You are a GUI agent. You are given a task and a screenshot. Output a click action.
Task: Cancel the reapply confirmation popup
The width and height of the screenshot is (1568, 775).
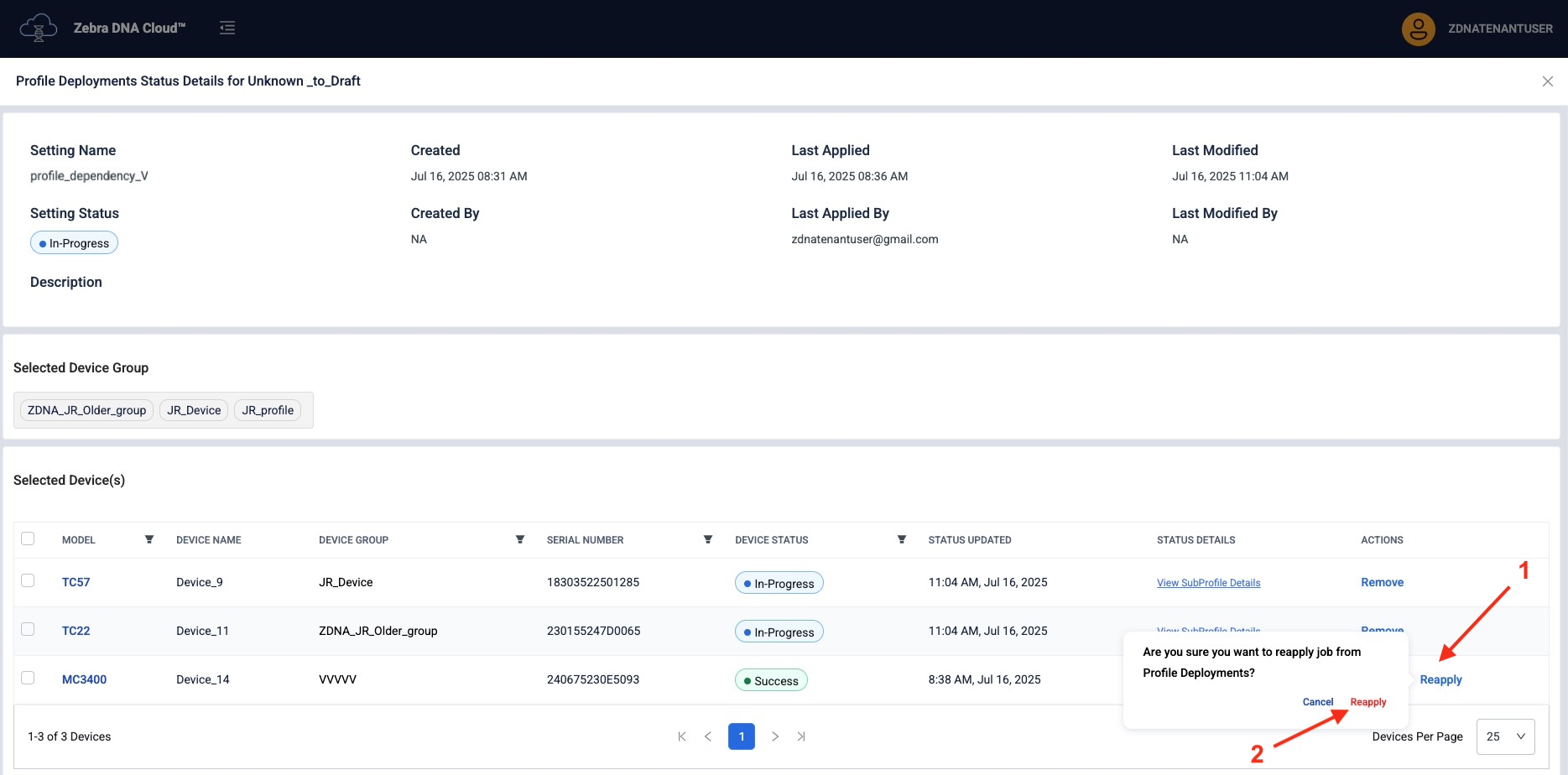(1317, 702)
